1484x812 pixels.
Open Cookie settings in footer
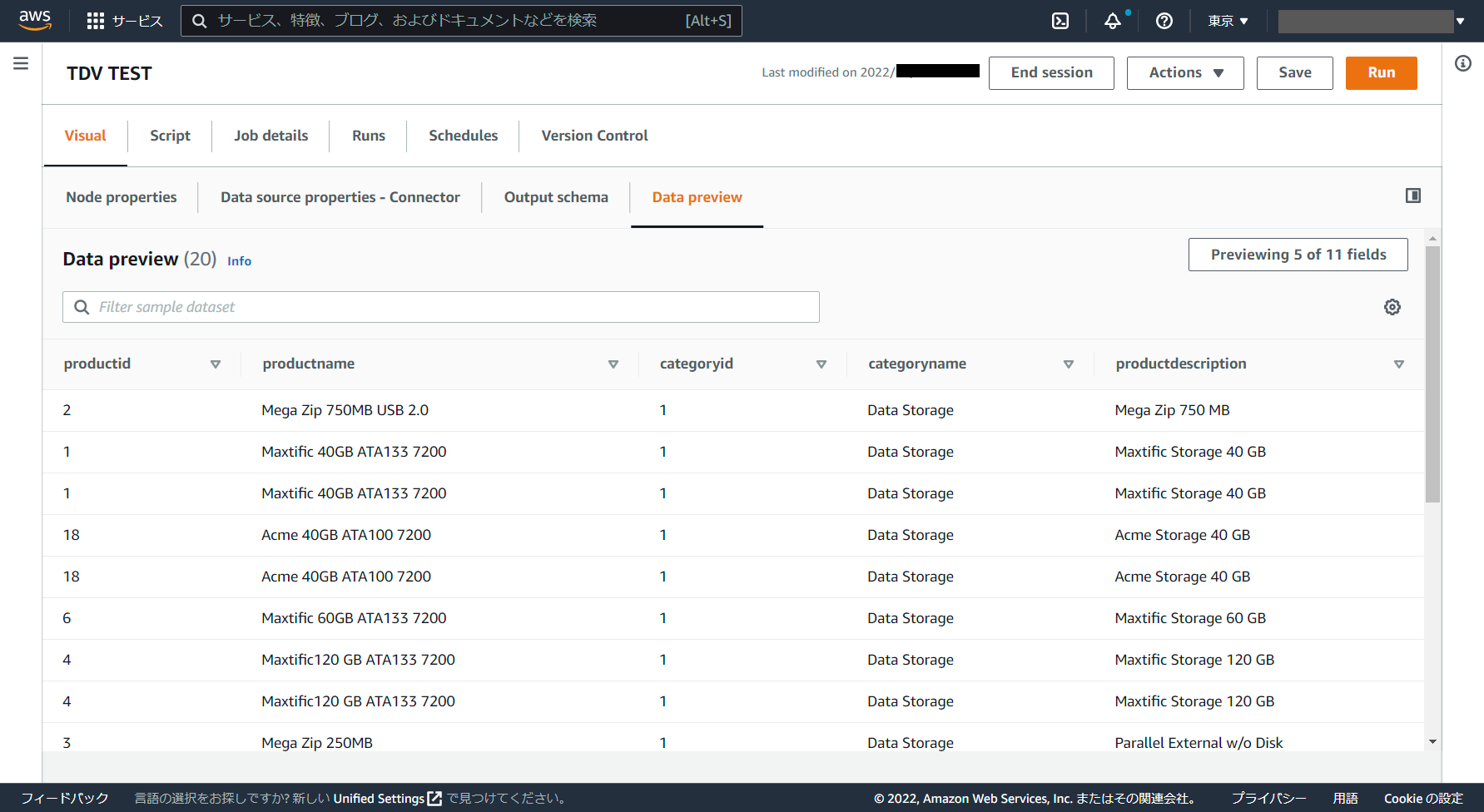coord(1423,798)
